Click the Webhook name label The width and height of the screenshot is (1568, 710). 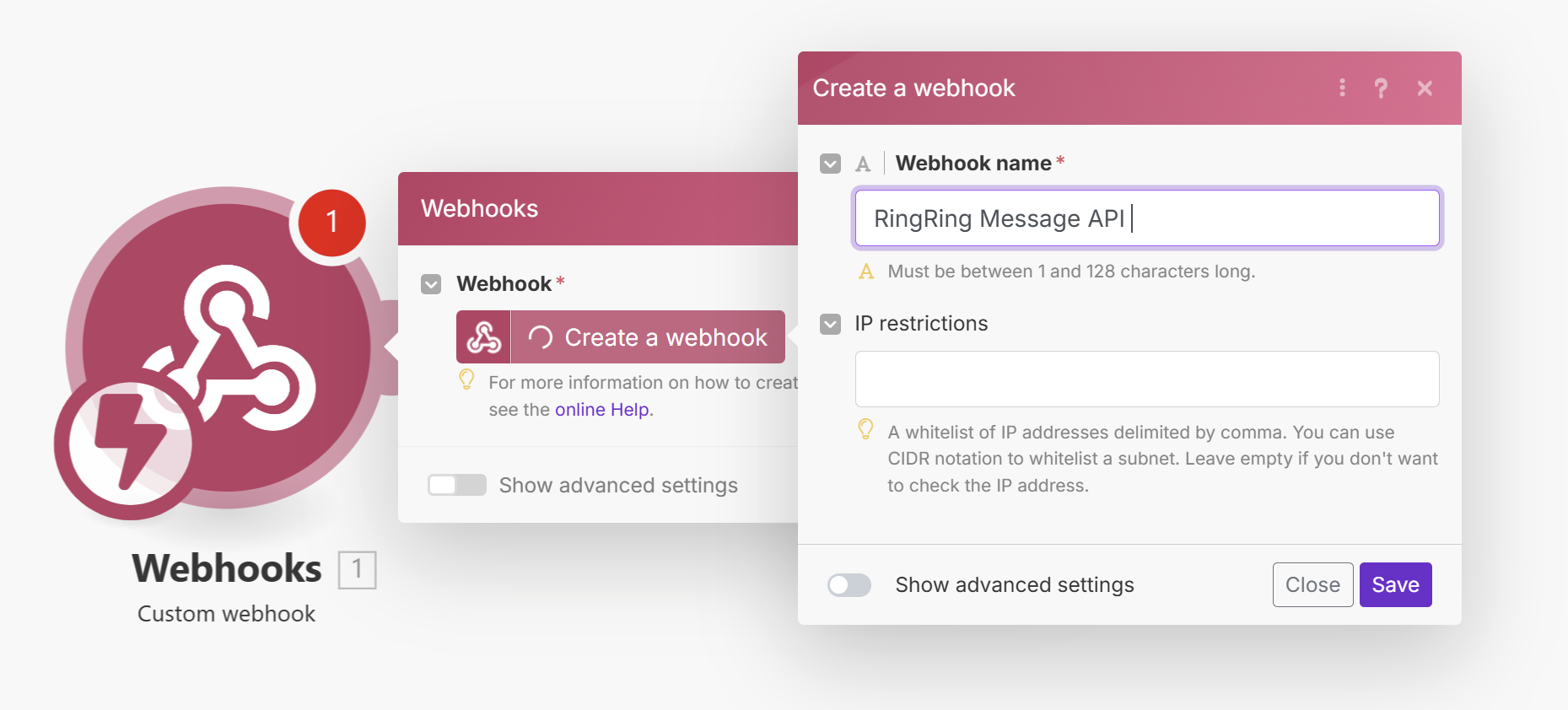[973, 163]
